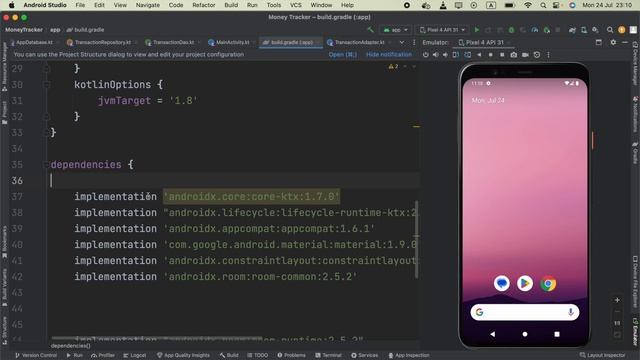Open macOS Spotlight search icon
The image size is (640, 360).
tap(543, 5)
